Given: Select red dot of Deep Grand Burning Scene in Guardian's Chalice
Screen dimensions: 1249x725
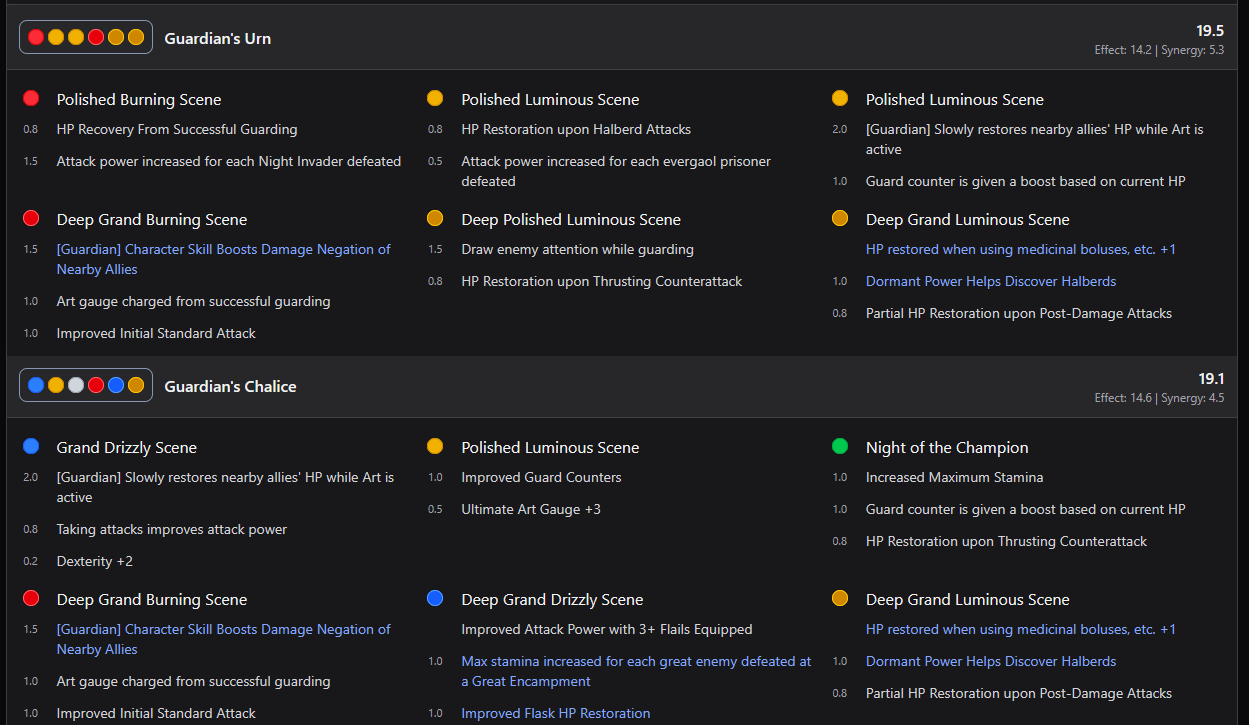Looking at the screenshot, I should pyautogui.click(x=31, y=598).
